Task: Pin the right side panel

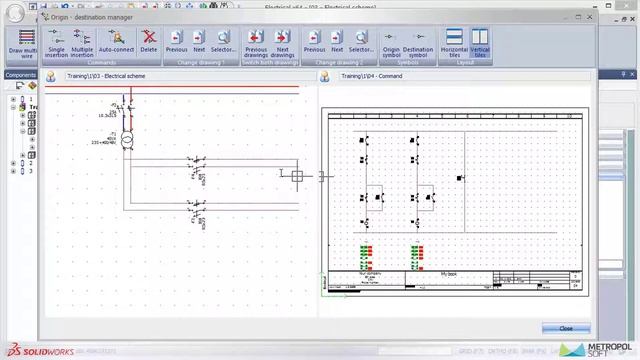Action: (623, 74)
